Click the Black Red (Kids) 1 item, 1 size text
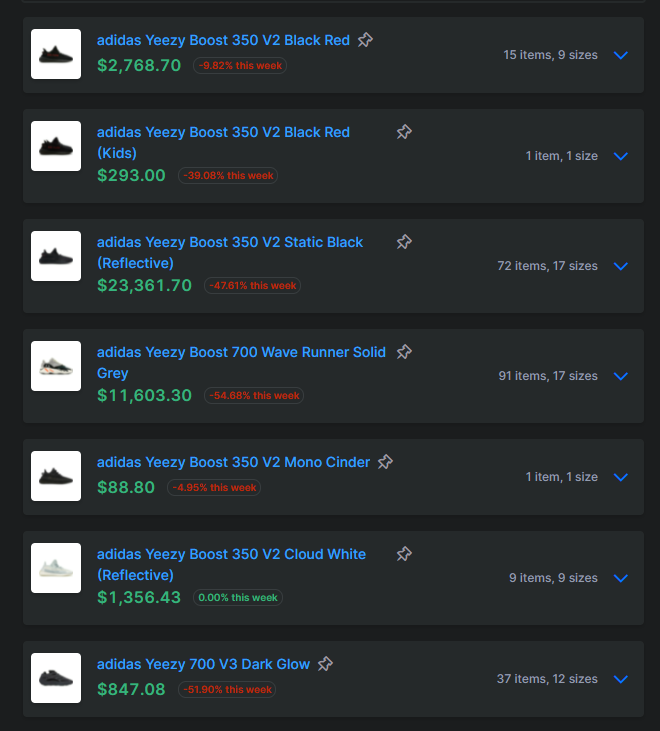The image size is (660, 731). tap(562, 156)
